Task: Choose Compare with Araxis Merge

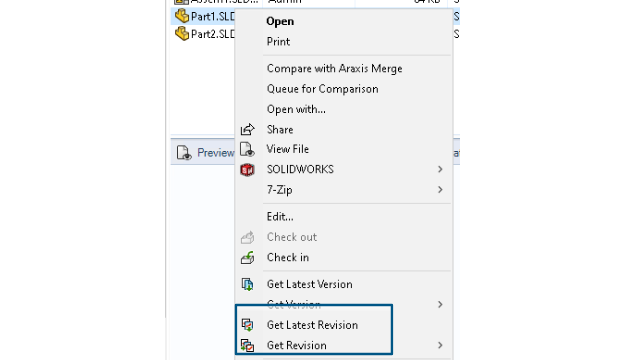Action: [335, 69]
